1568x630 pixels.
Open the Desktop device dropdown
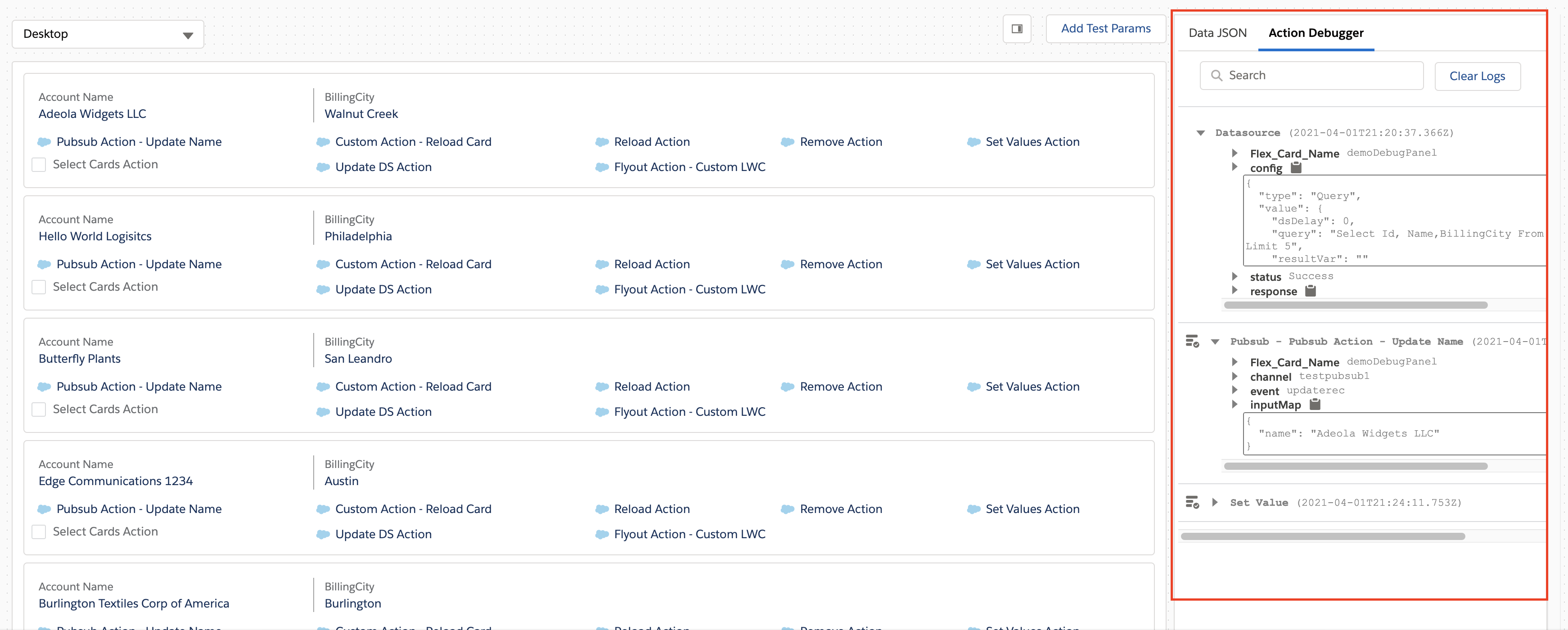[x=108, y=34]
